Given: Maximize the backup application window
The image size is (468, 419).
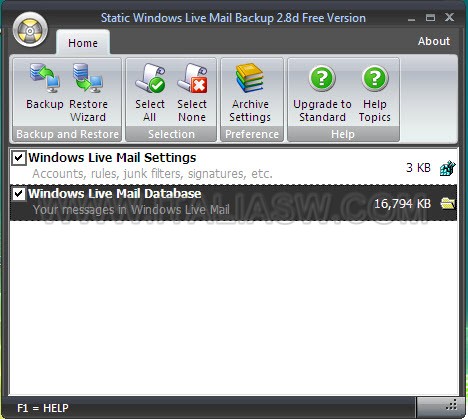Looking at the screenshot, I should 430,17.
